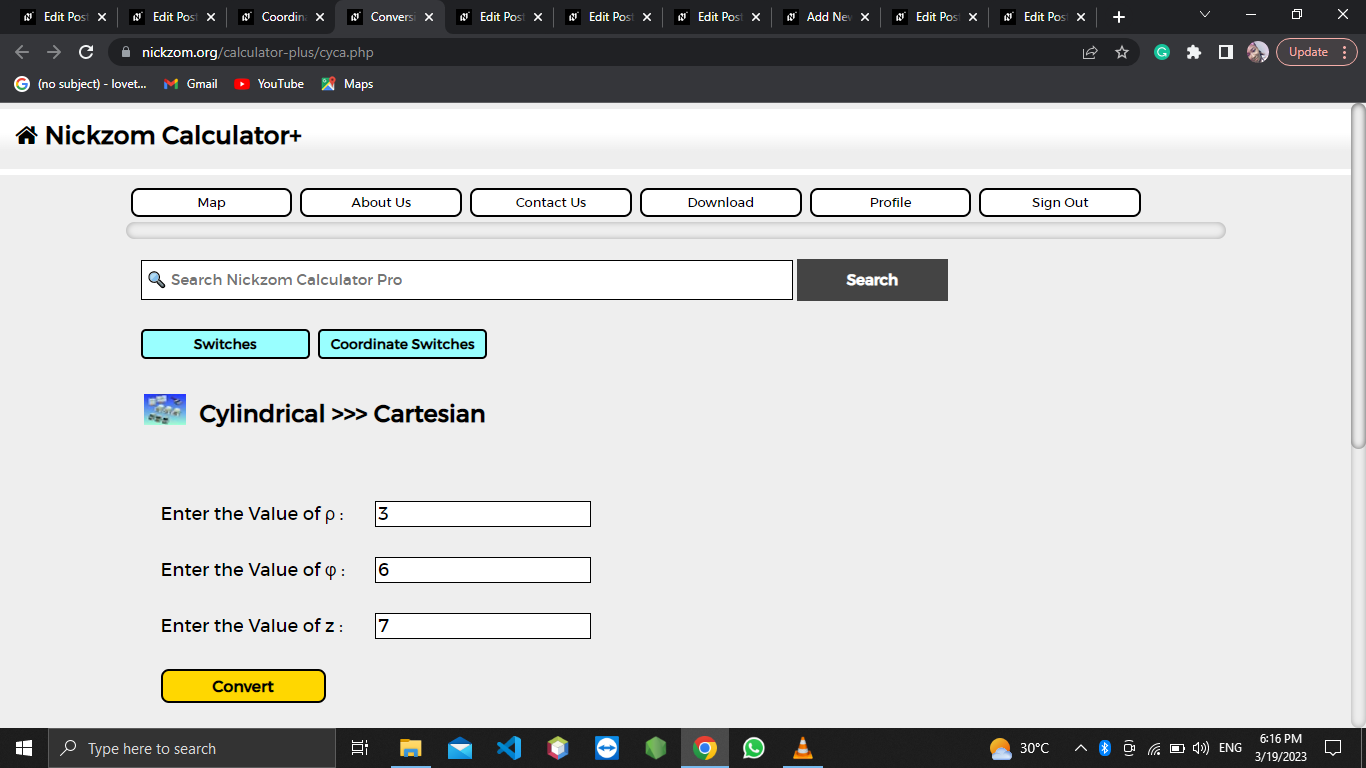Click the Nickzom home icon
1366x768 pixels.
point(27,136)
